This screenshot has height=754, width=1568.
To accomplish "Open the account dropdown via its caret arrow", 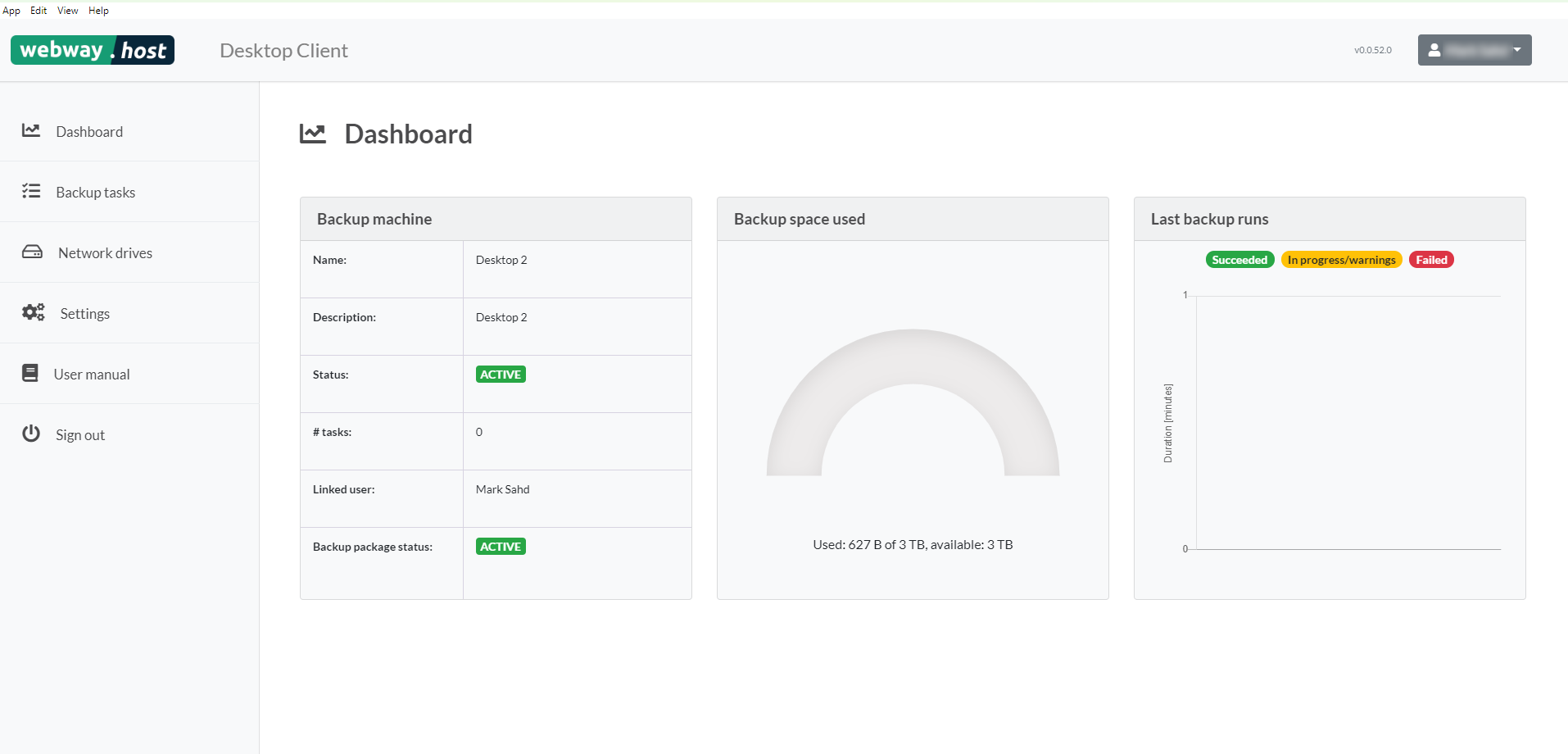I will coord(1517,50).
